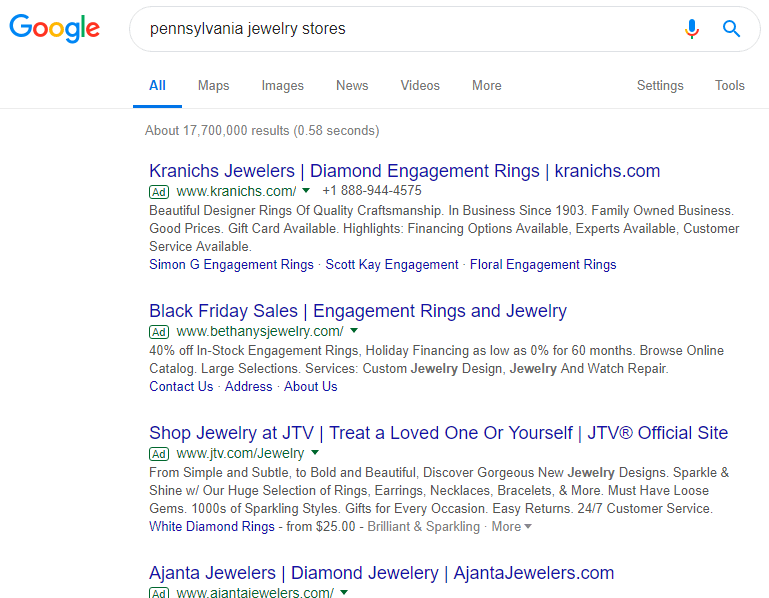The width and height of the screenshot is (769, 598).
Task: Select the All tab
Action: [x=157, y=85]
